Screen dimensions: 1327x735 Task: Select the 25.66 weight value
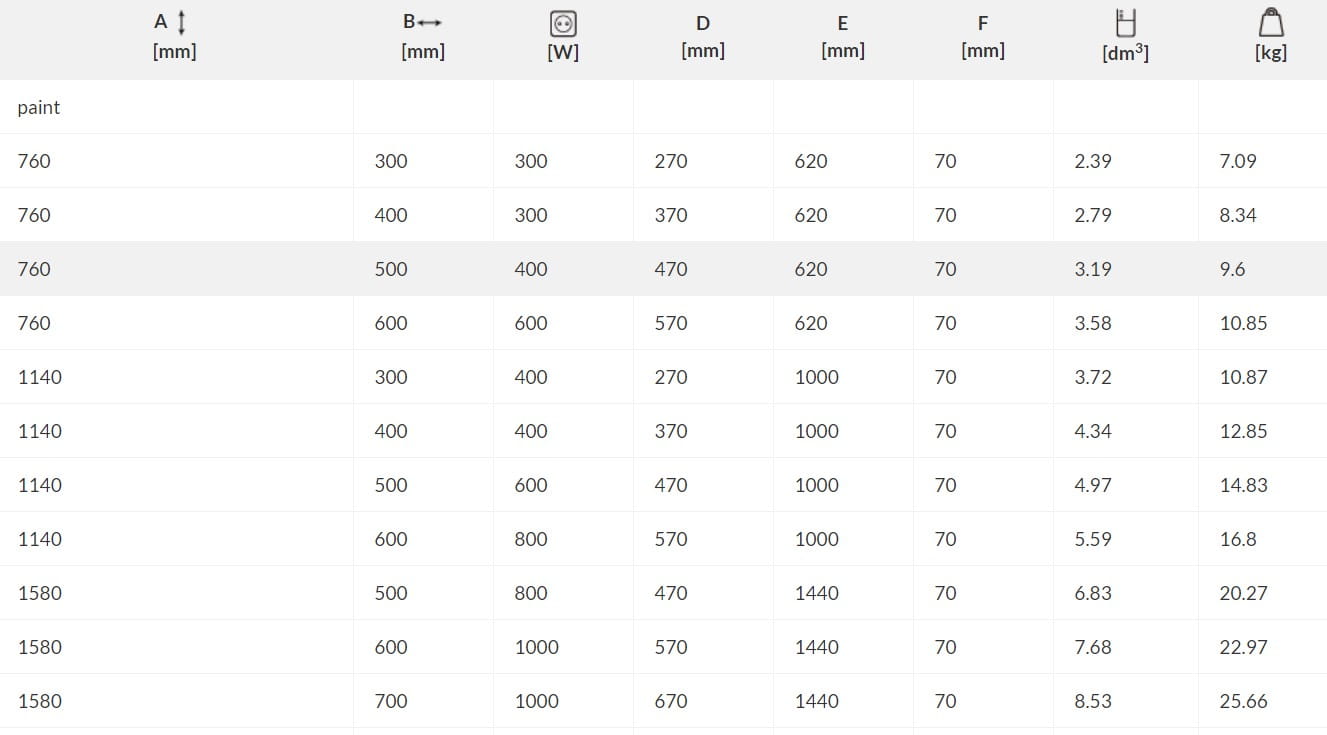pos(1243,701)
